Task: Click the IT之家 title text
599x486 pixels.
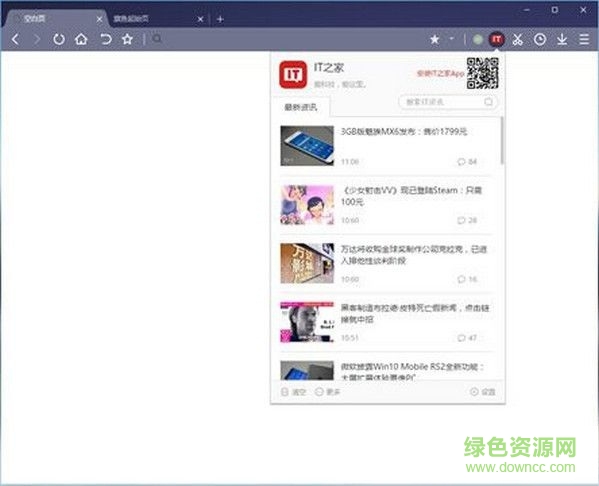Action: tap(329, 68)
